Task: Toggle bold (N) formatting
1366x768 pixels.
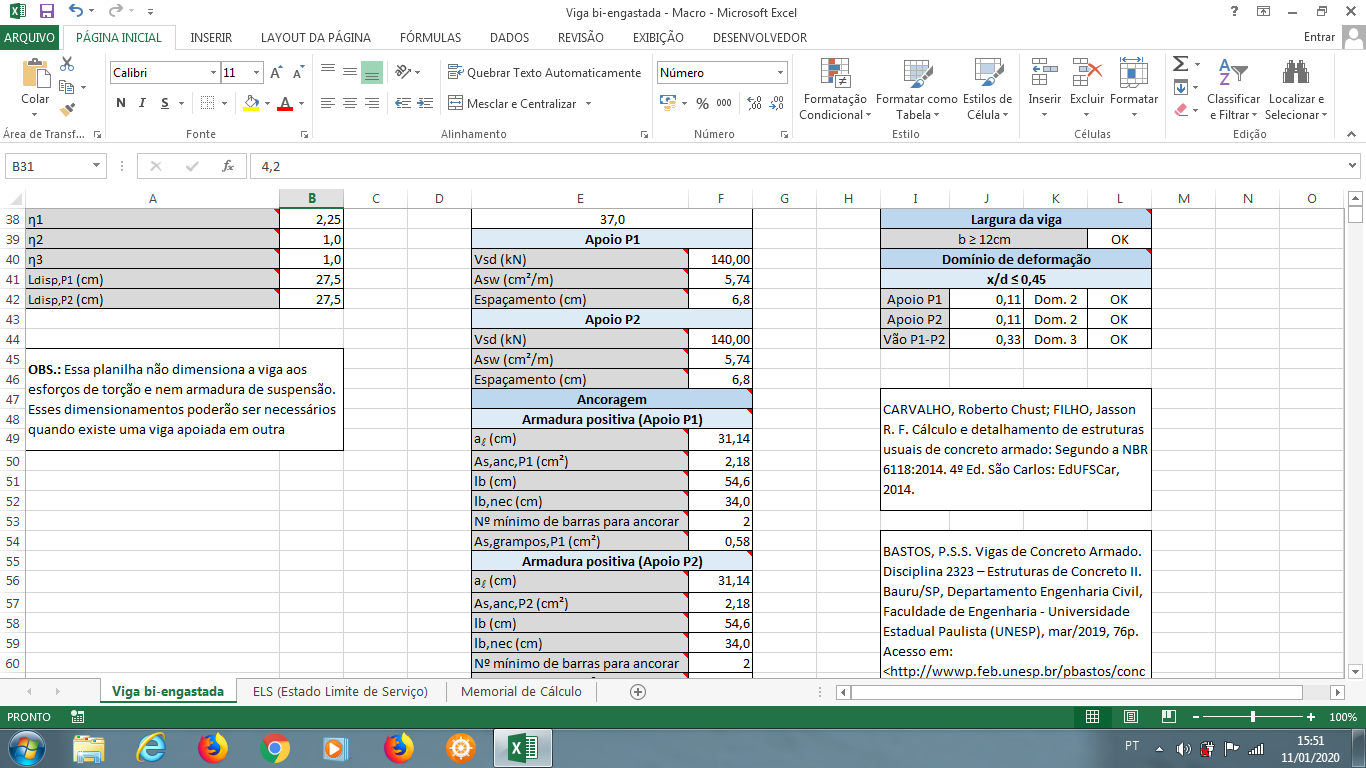Action: point(121,103)
